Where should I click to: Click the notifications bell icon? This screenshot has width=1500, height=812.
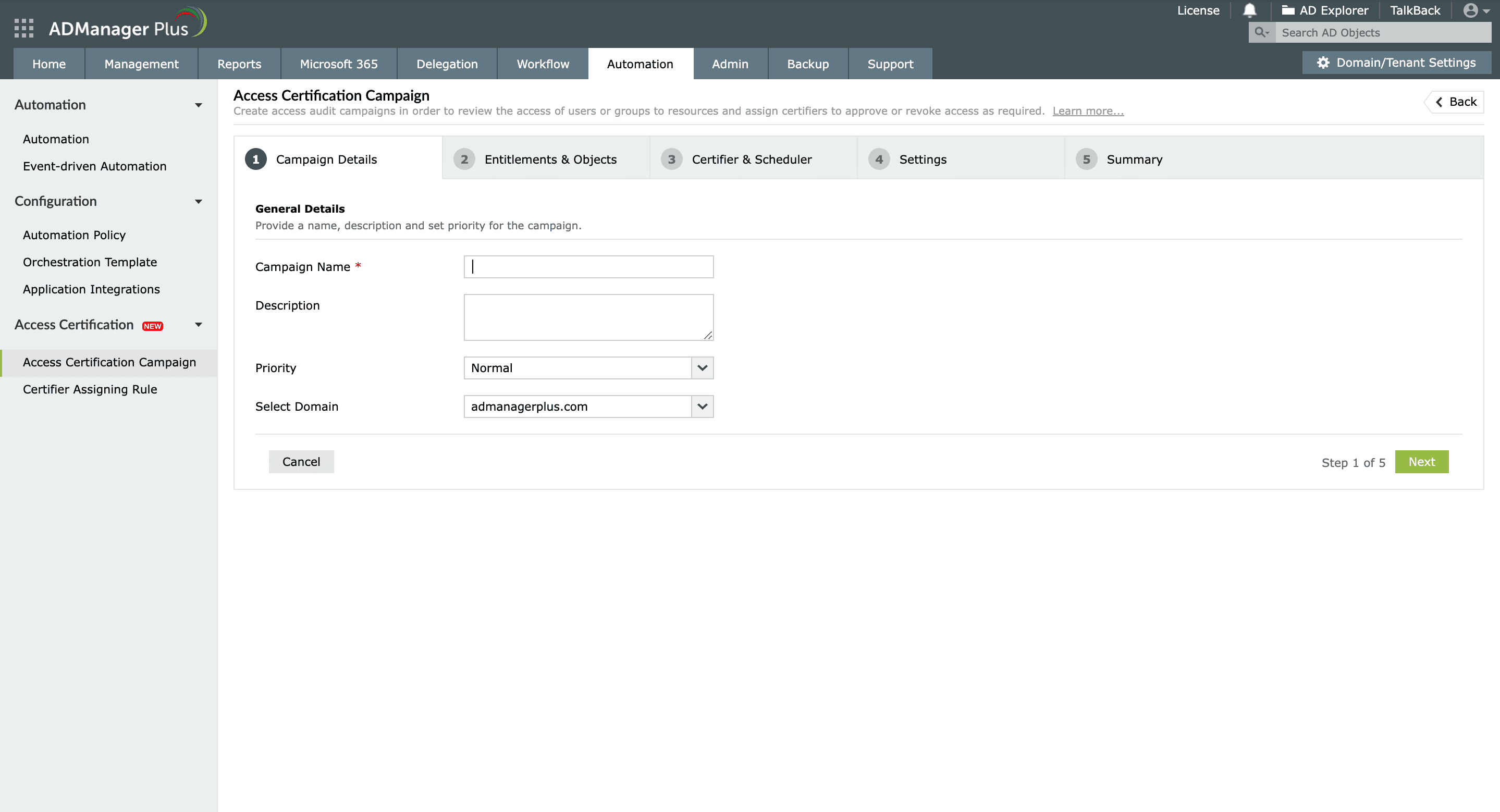click(1250, 10)
